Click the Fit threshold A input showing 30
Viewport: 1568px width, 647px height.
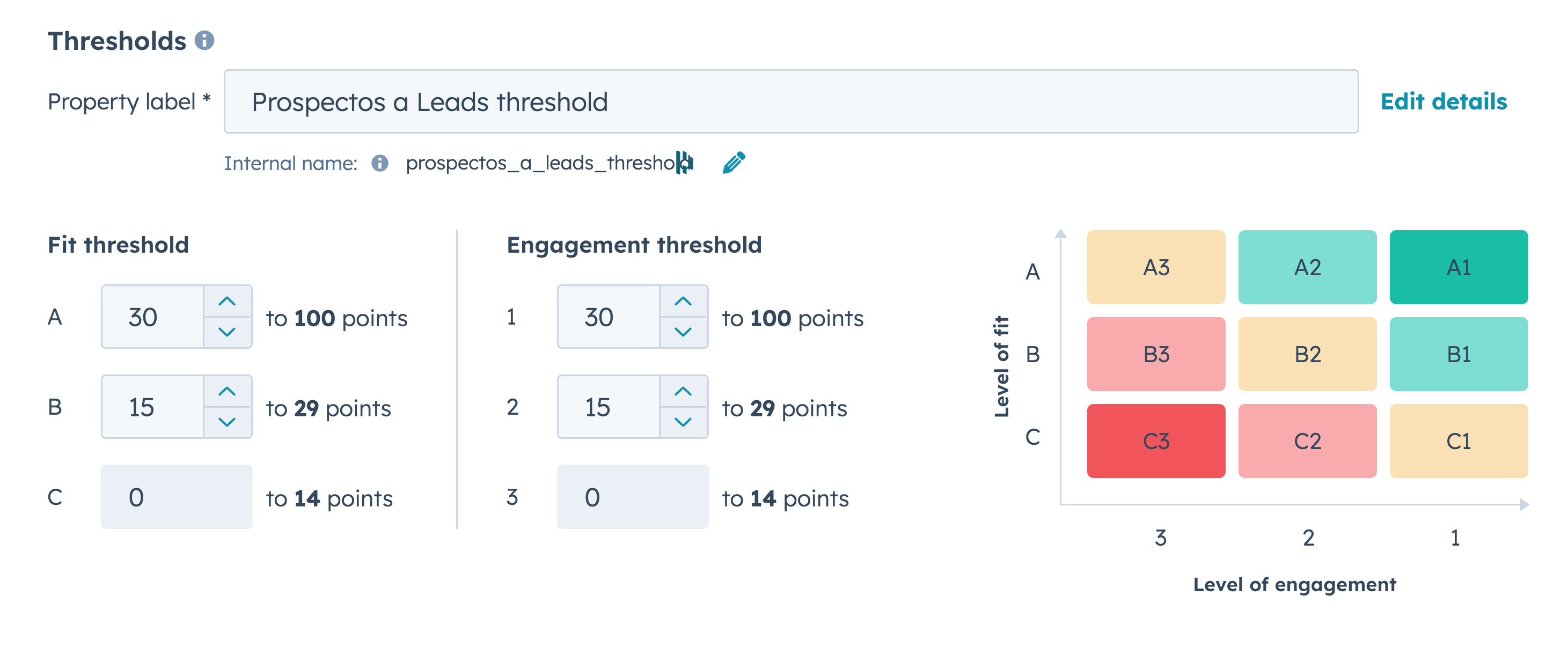tap(153, 317)
